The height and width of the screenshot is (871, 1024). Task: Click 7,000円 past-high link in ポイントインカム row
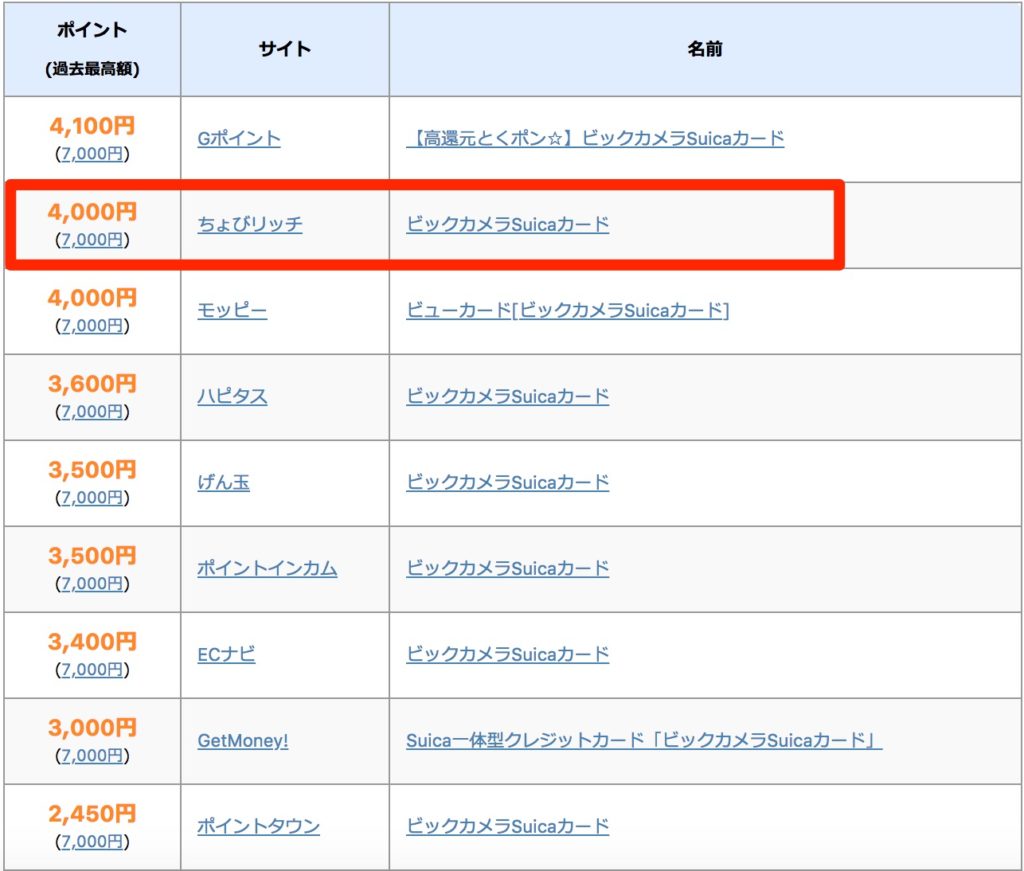tap(92, 584)
